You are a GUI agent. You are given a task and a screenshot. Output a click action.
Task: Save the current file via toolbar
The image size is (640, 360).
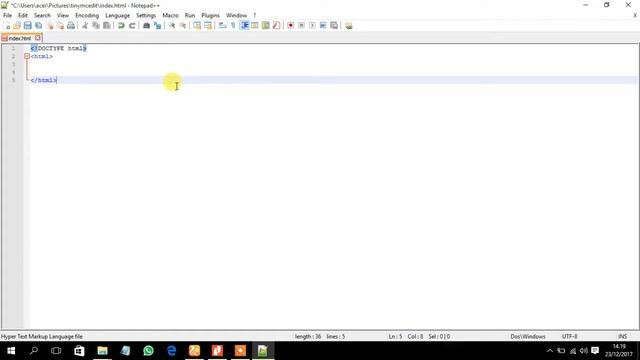[x=27, y=26]
